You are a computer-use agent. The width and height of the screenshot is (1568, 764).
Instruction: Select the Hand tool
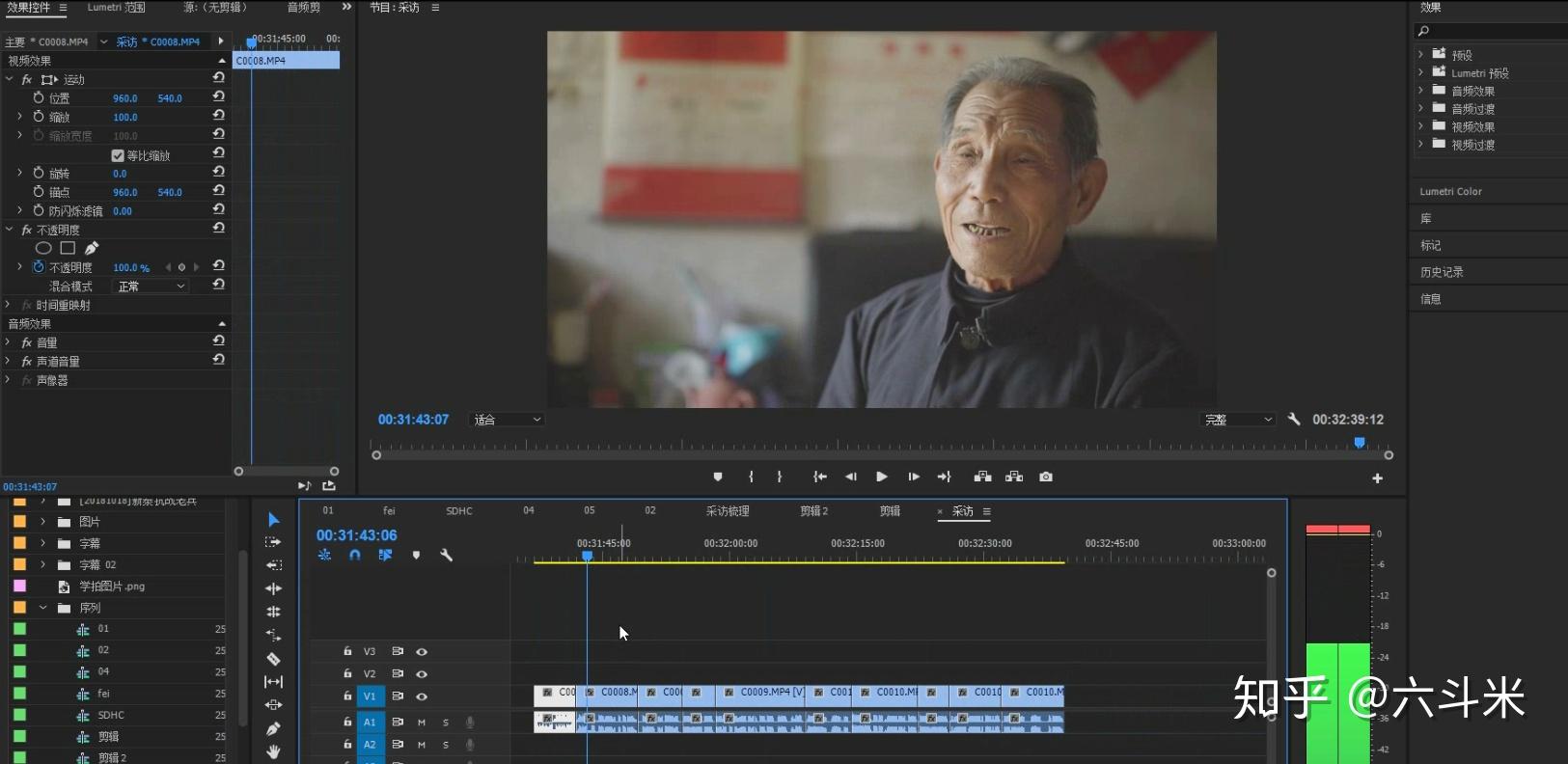click(x=273, y=751)
